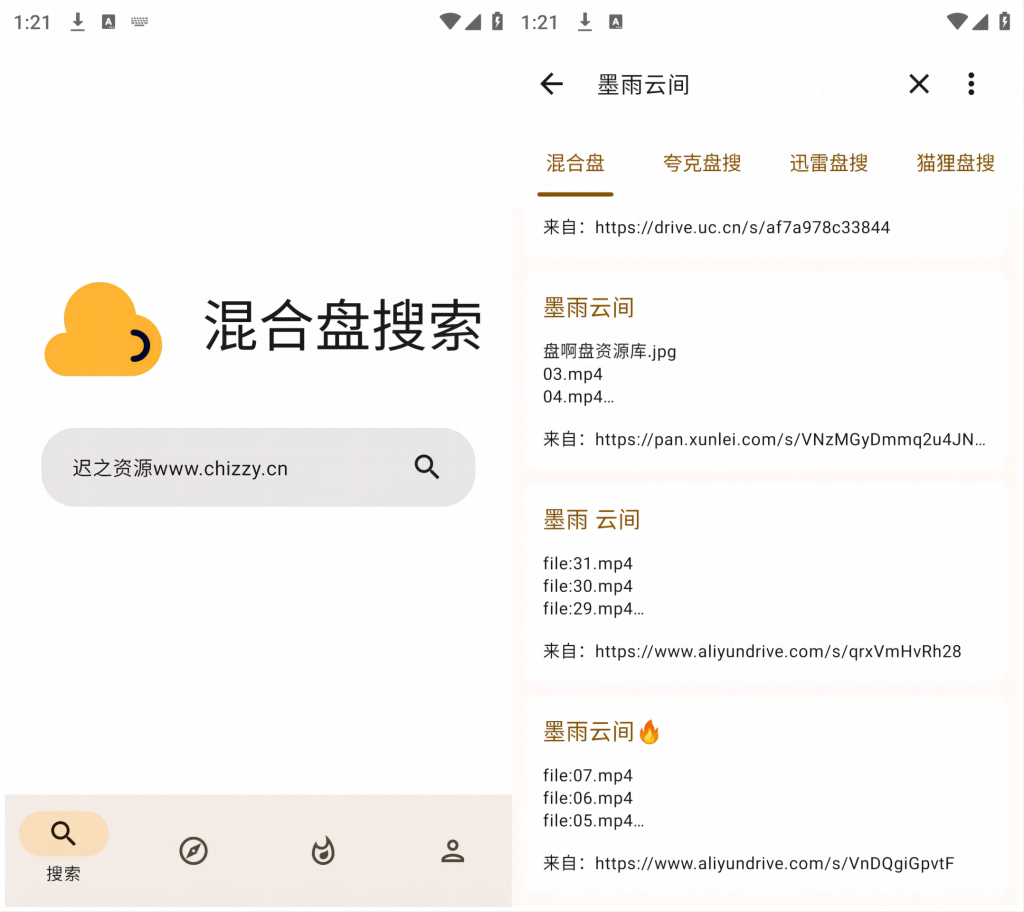Switch to the 夸克盘搜 tab
This screenshot has width=1024, height=912.
[702, 163]
